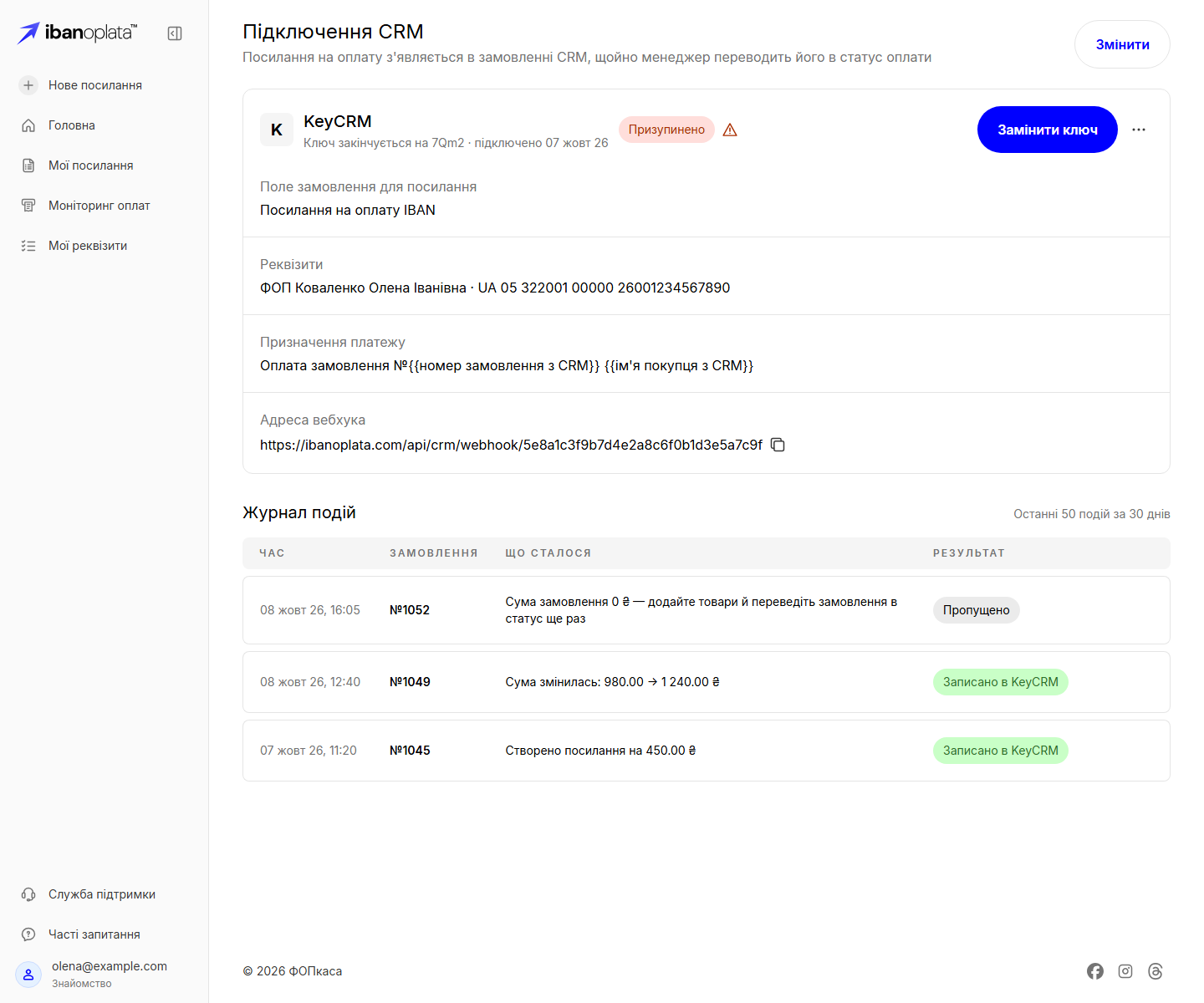Open the Facebook page

[1095, 971]
